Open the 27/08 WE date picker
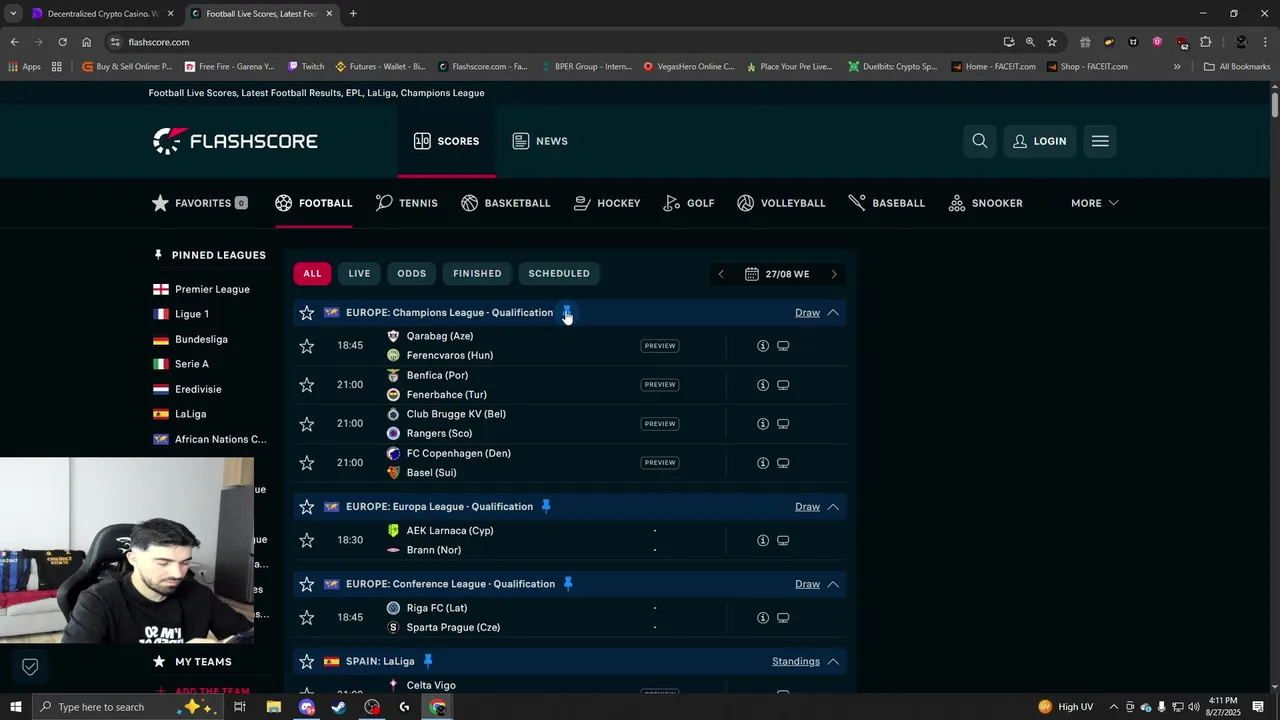 [x=778, y=274]
